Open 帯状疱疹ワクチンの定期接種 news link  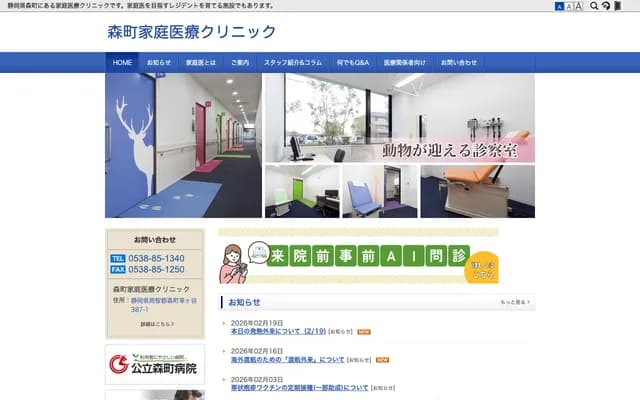[300, 388]
